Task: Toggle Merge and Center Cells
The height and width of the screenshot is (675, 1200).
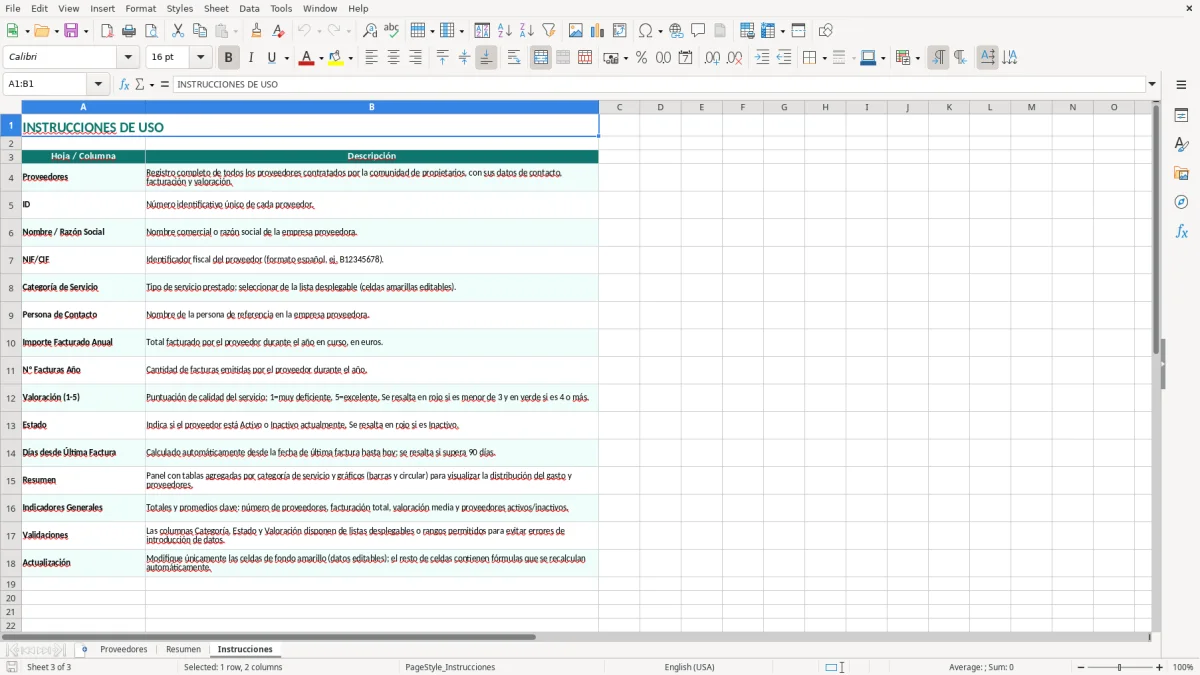Action: (541, 58)
